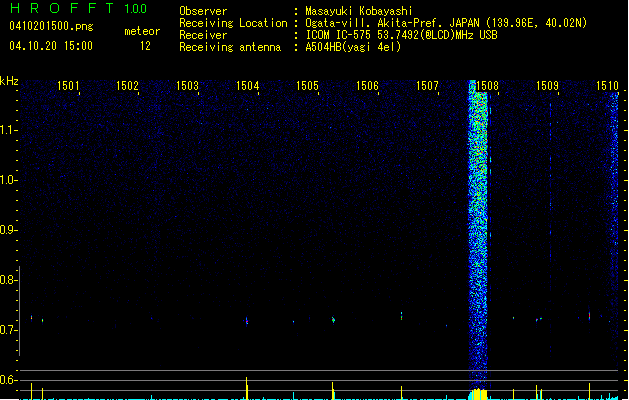Click the HROFFT 1.0.0 title text
This screenshot has height=400, width=629.
click(x=79, y=8)
